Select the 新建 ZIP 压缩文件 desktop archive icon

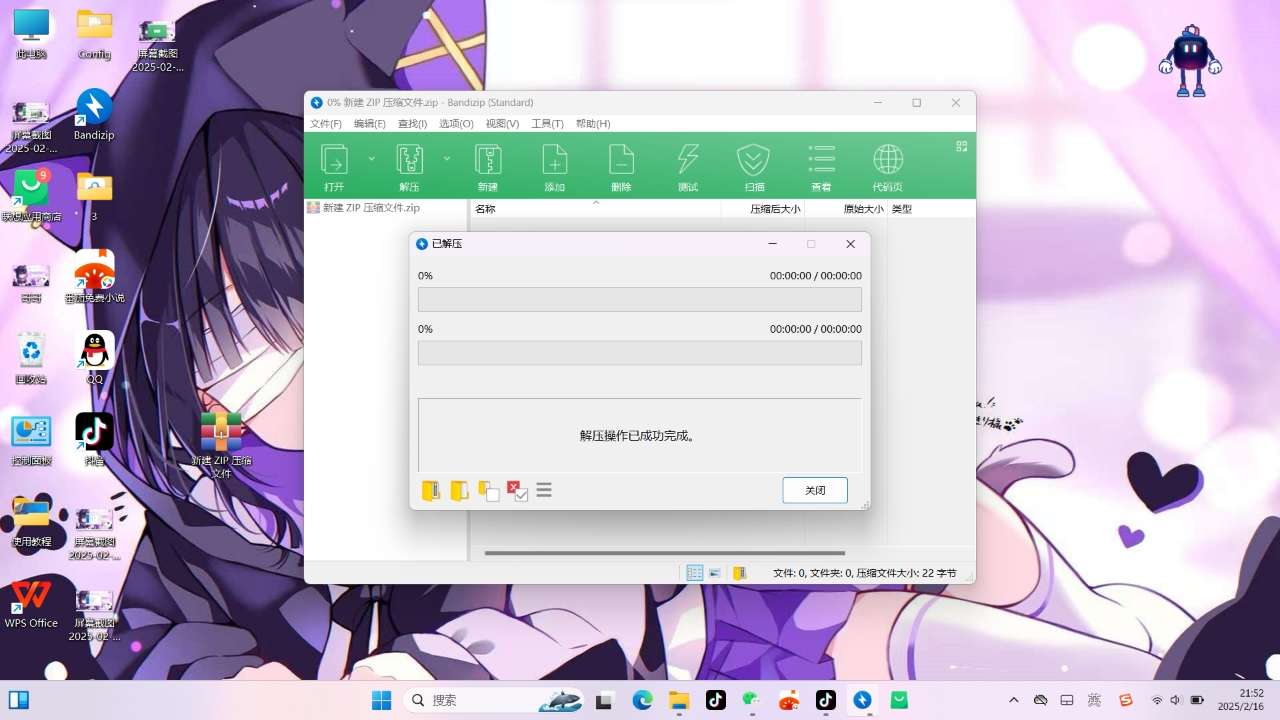221,445
